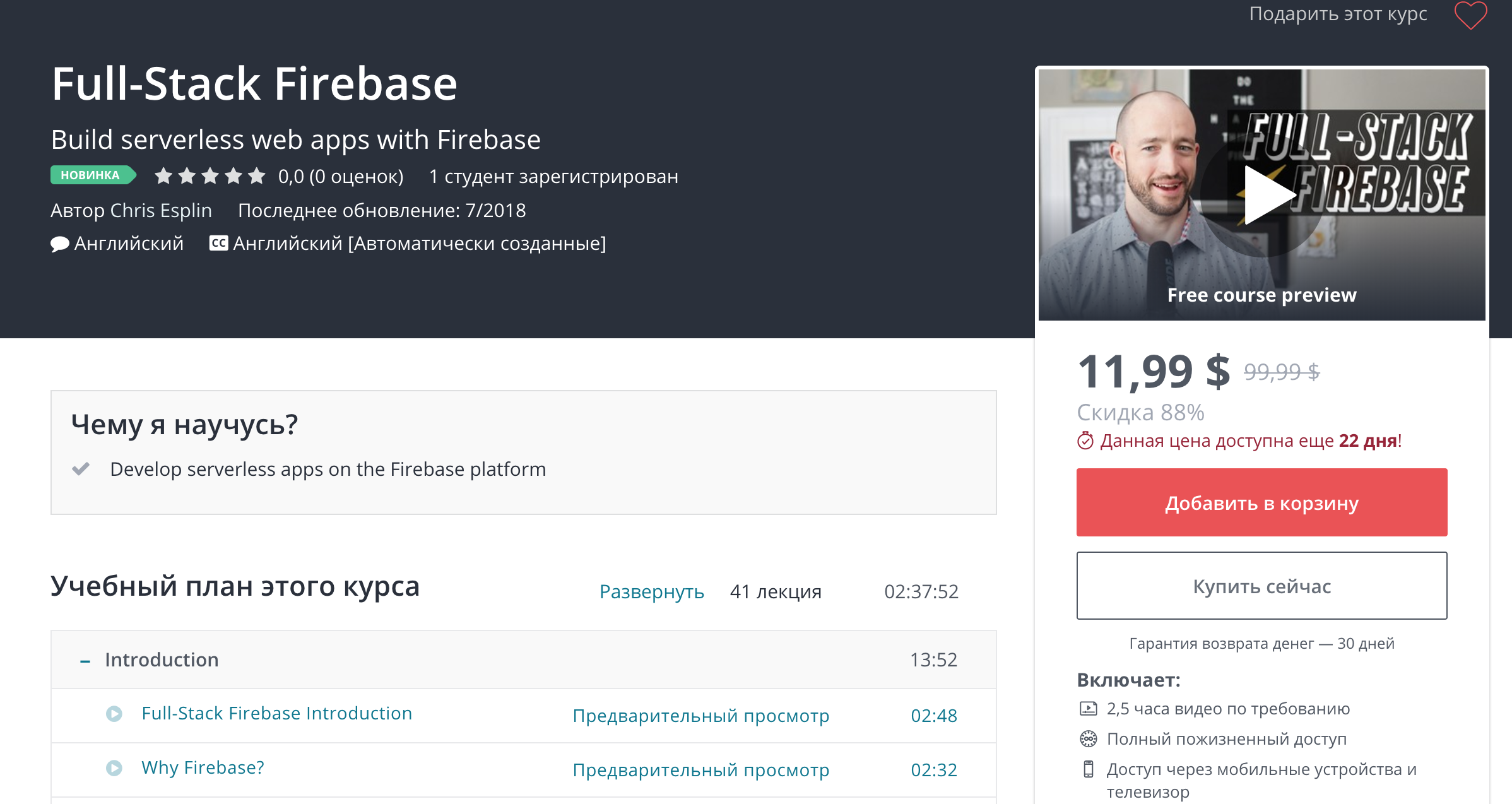
Task: Click the closed captions CC icon
Action: click(x=218, y=244)
